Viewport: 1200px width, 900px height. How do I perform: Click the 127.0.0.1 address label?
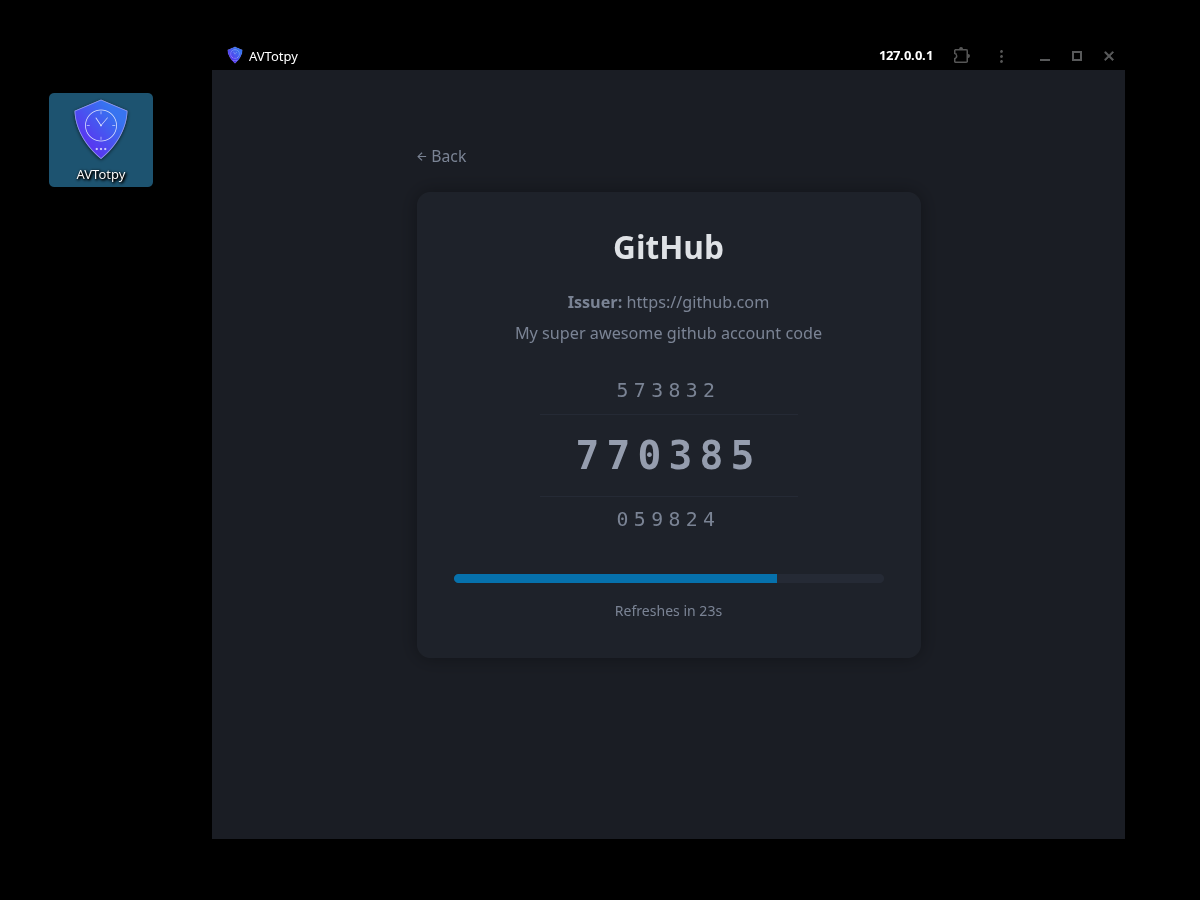coord(906,56)
